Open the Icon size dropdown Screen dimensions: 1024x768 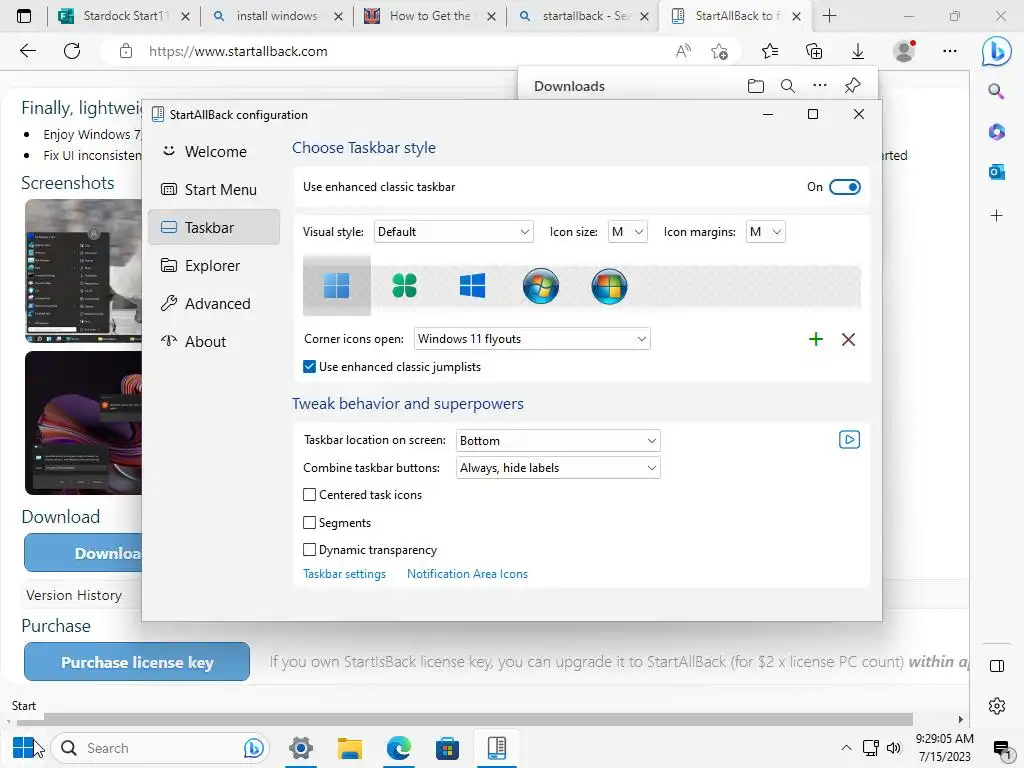(x=628, y=232)
